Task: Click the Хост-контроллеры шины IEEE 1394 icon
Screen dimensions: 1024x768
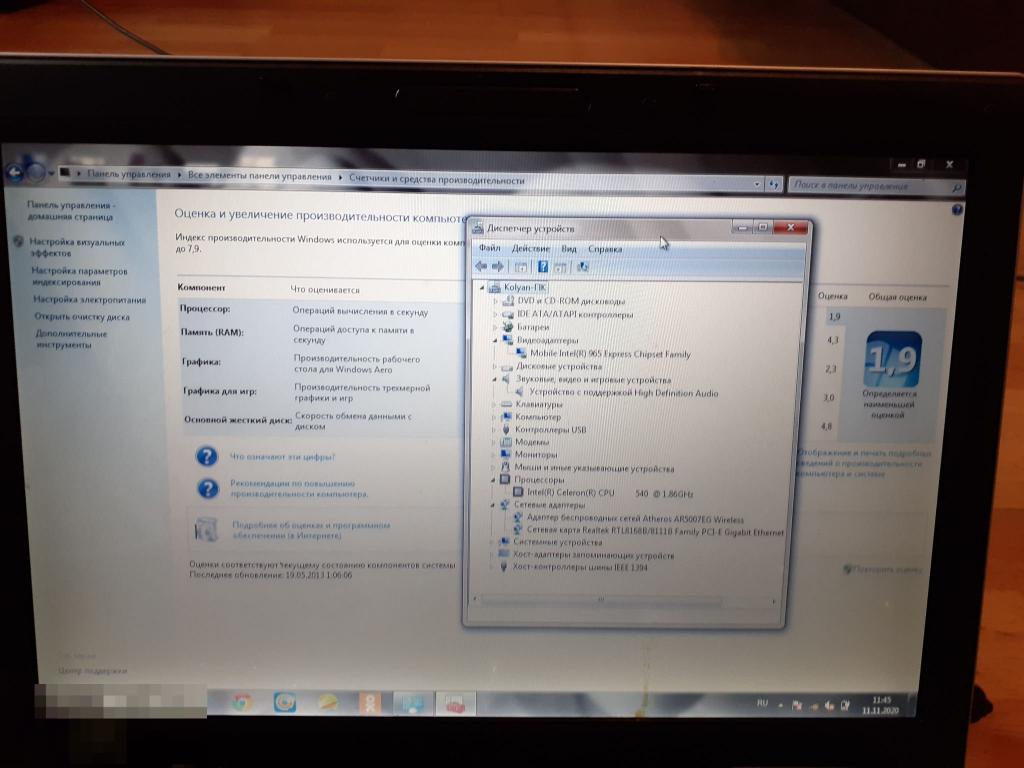Action: pos(503,567)
